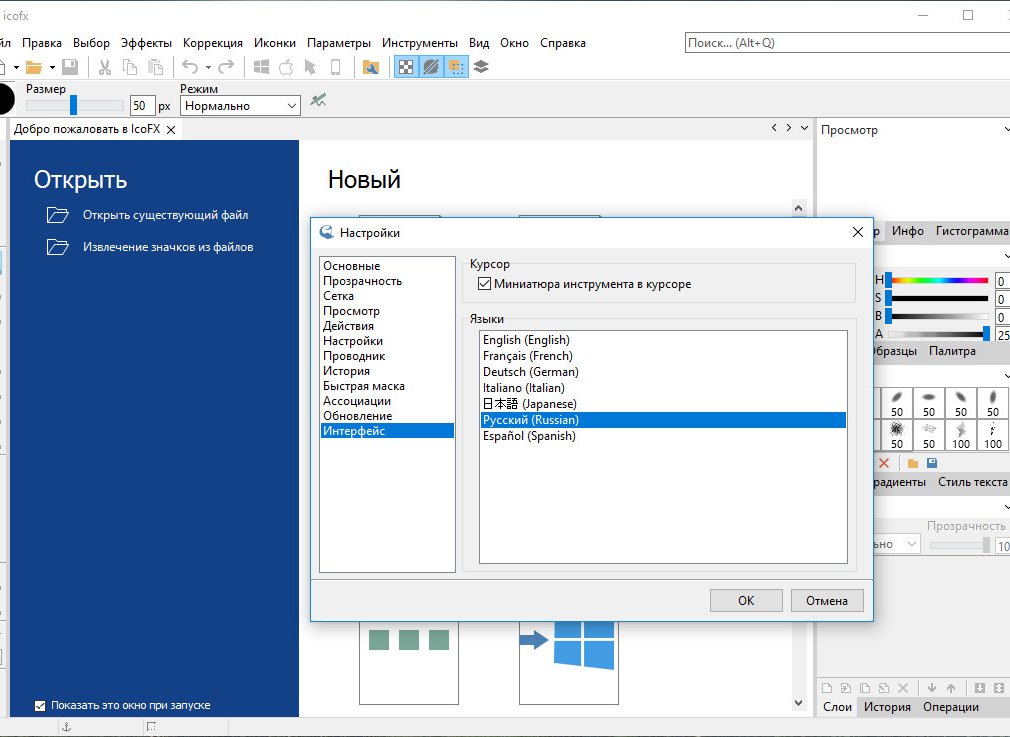Screen dimensions: 1010x737
Task: Open the Иконки menu
Action: [x=274, y=43]
